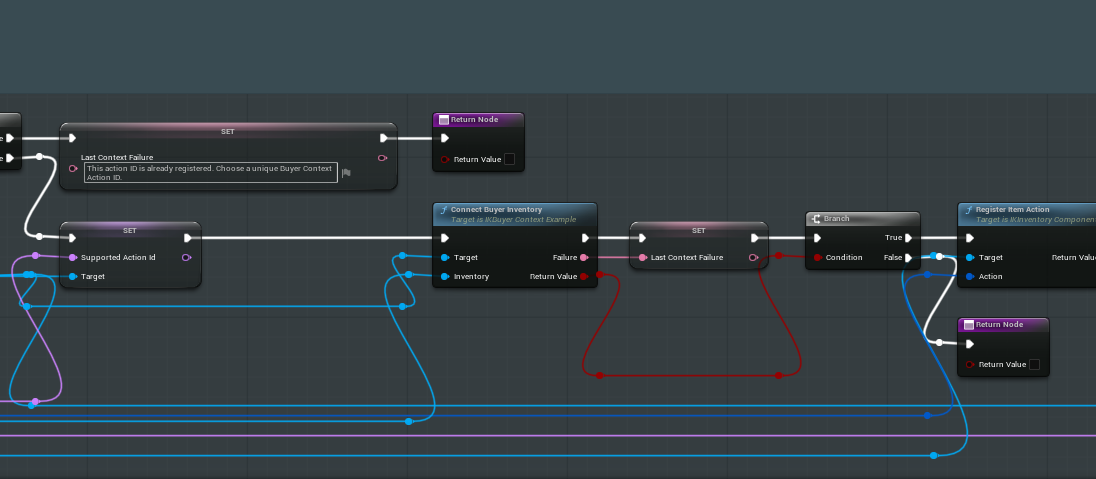Click Connect Buyer Inventory Failure output pin
This screenshot has width=1096, height=479.
click(584, 257)
